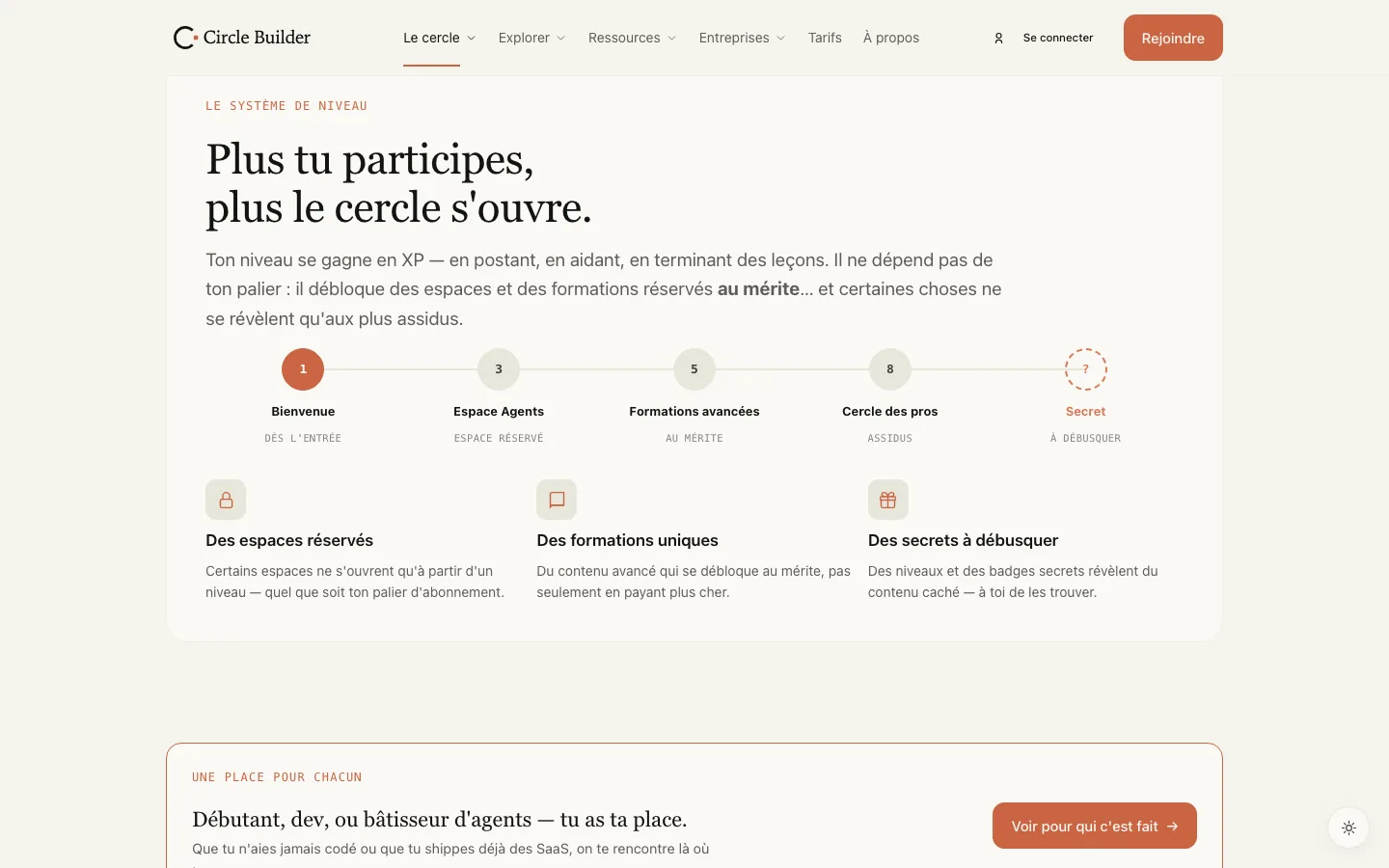The image size is (1389, 868).
Task: Click the Des formations uniques heading
Action: 628,540
